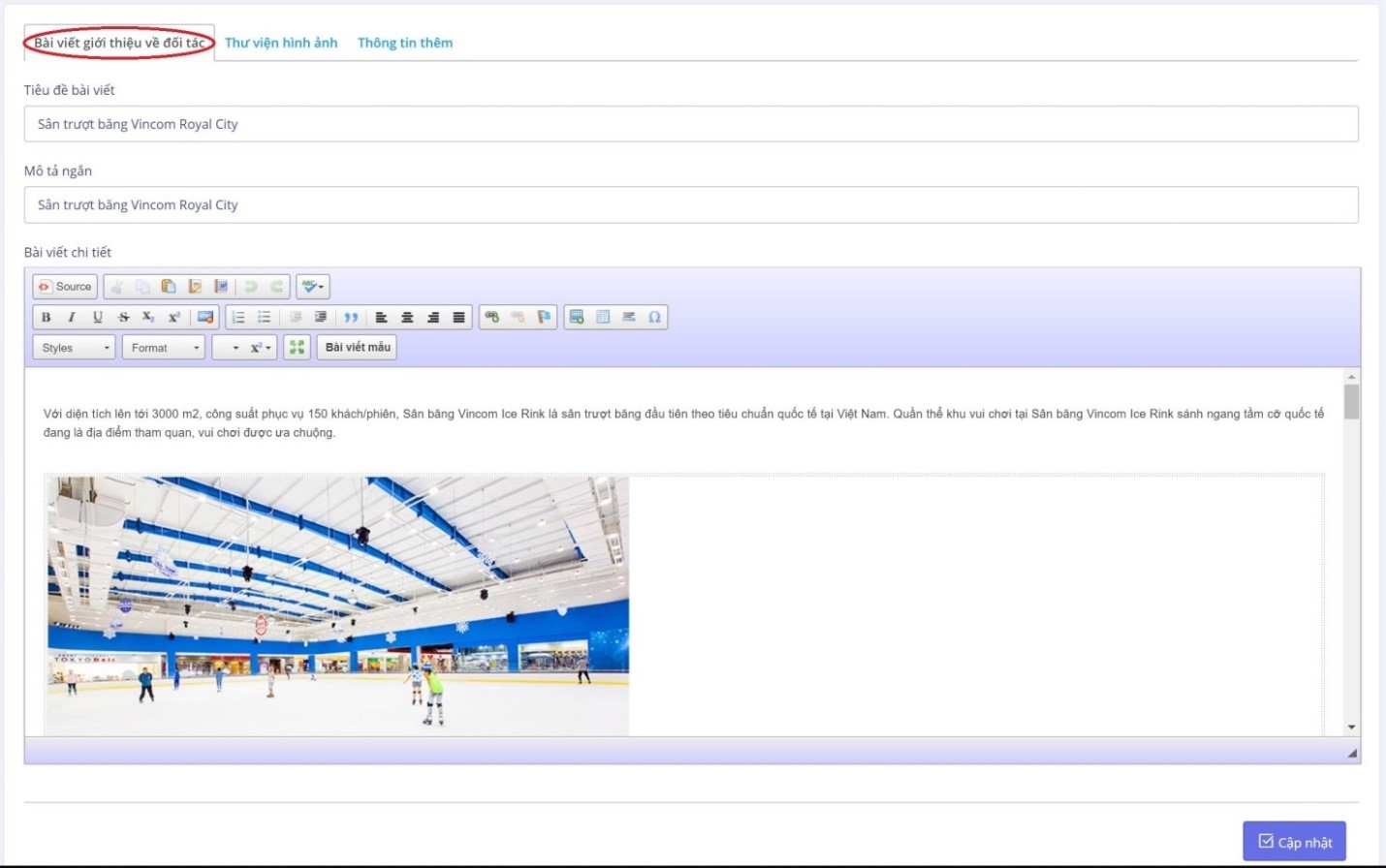The image size is (1386, 868).
Task: Click the Insert Link icon
Action: 492,318
